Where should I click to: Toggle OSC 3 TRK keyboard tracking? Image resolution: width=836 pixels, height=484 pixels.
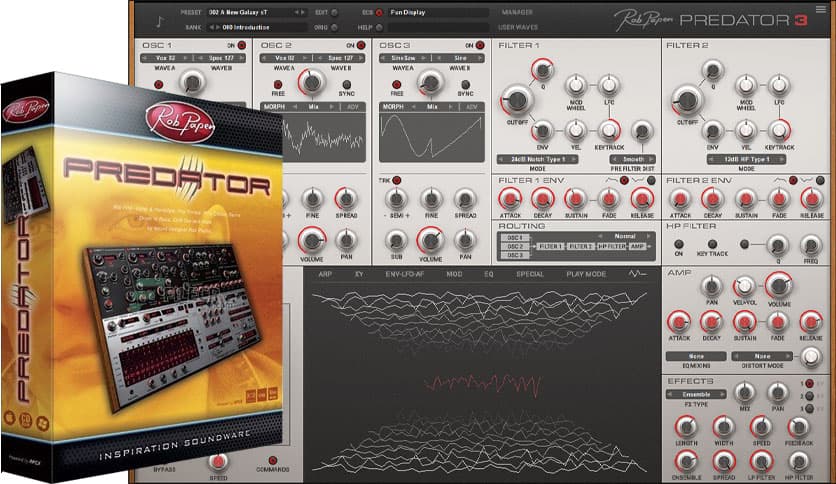397,180
